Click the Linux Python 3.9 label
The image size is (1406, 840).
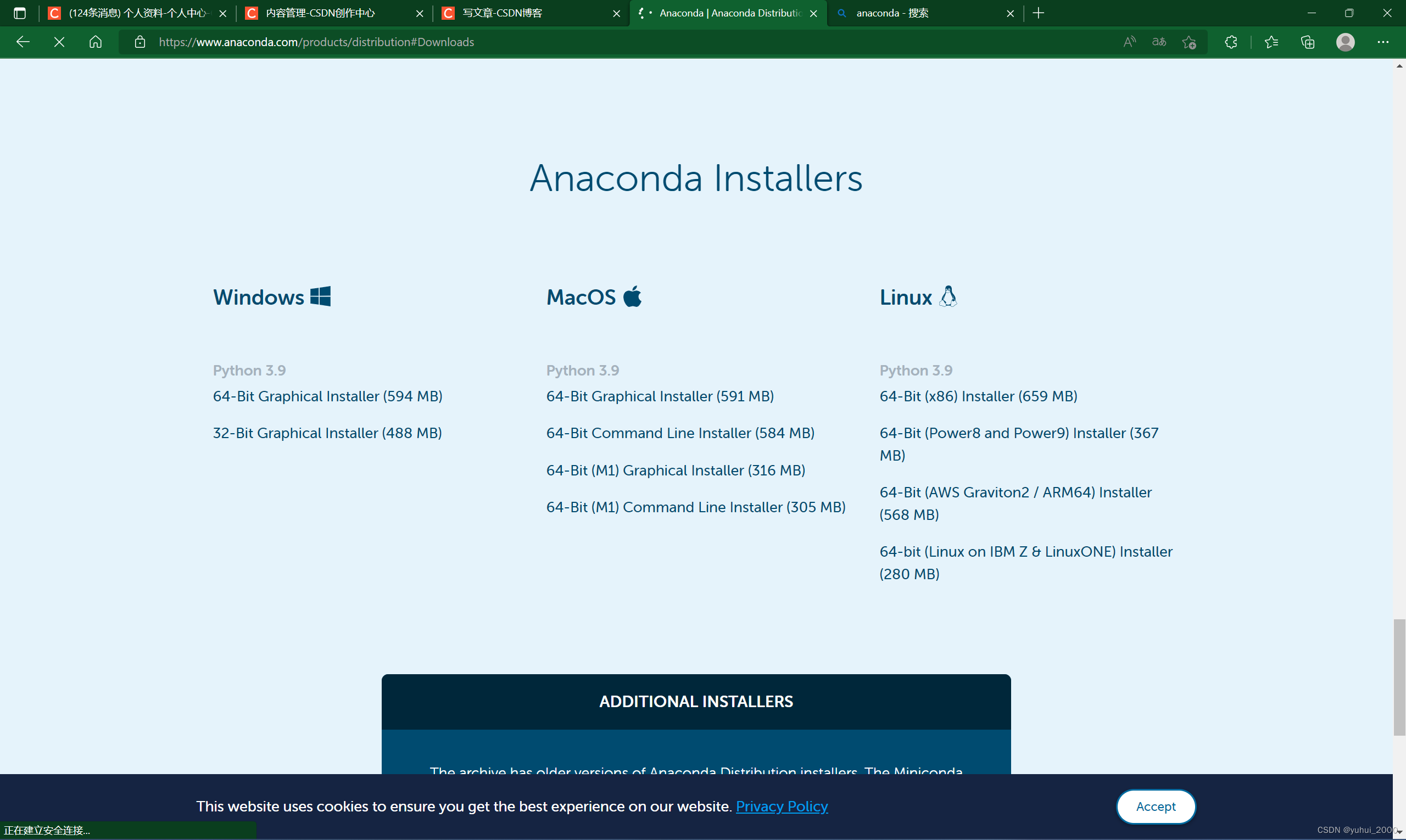click(x=916, y=371)
